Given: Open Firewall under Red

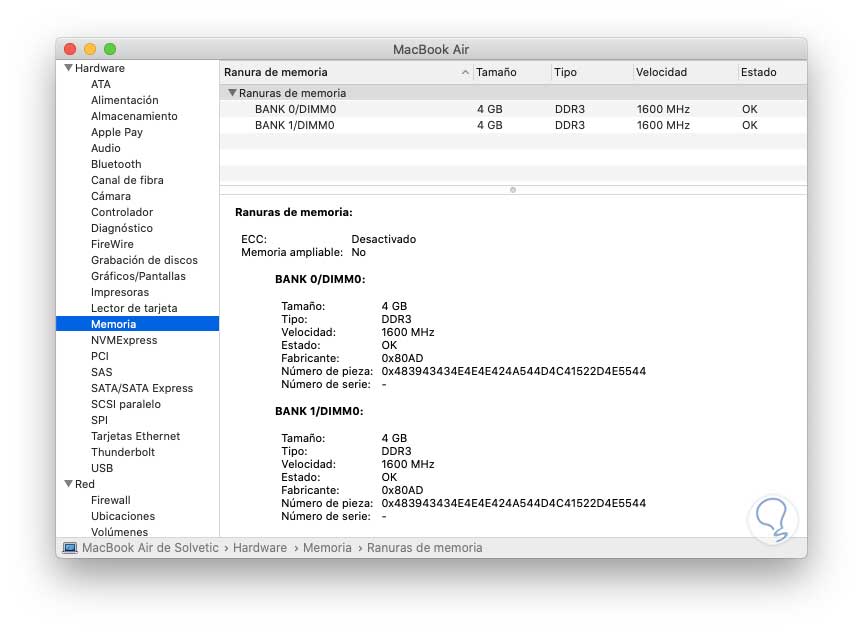Looking at the screenshot, I should coord(111,500).
